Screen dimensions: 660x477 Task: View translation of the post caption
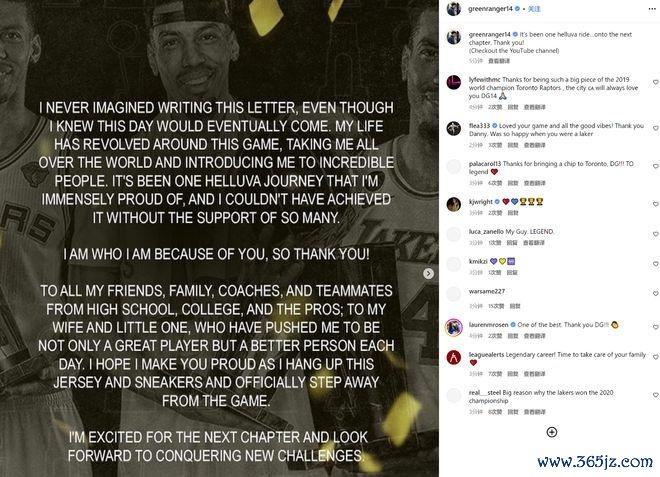click(499, 61)
